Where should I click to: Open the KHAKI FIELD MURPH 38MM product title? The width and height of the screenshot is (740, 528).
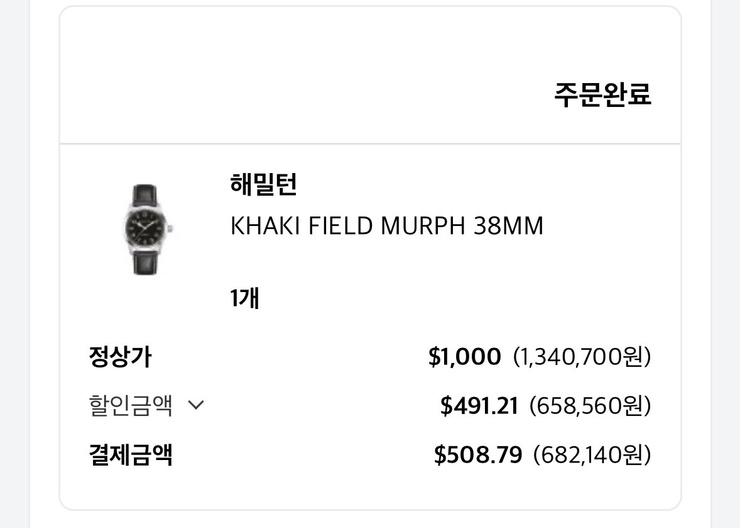click(387, 226)
